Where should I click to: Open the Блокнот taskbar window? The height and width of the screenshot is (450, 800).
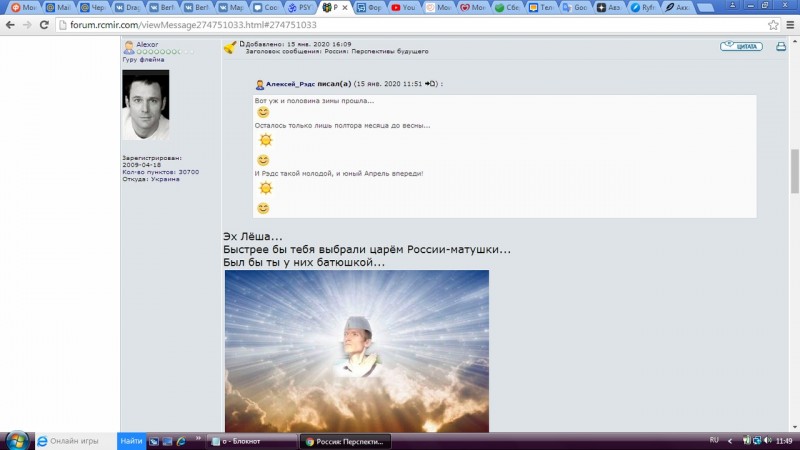click(x=252, y=440)
